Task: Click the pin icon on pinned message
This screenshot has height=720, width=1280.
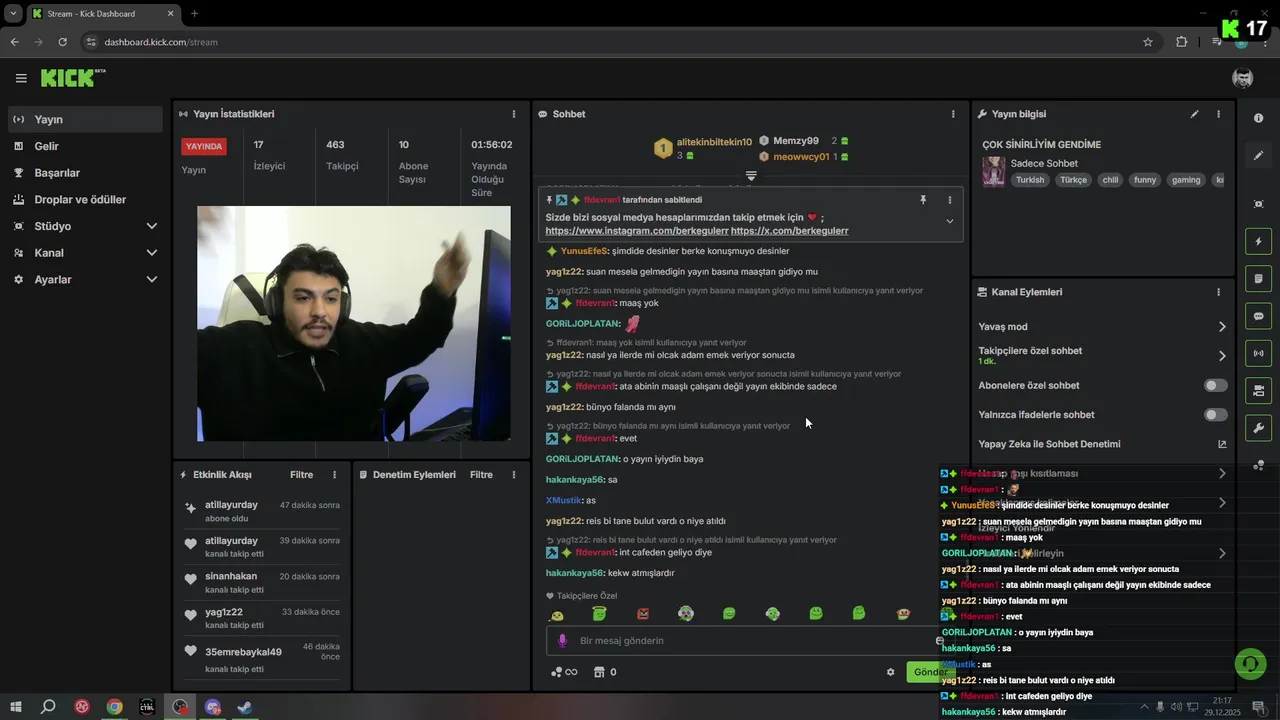Action: (x=923, y=200)
